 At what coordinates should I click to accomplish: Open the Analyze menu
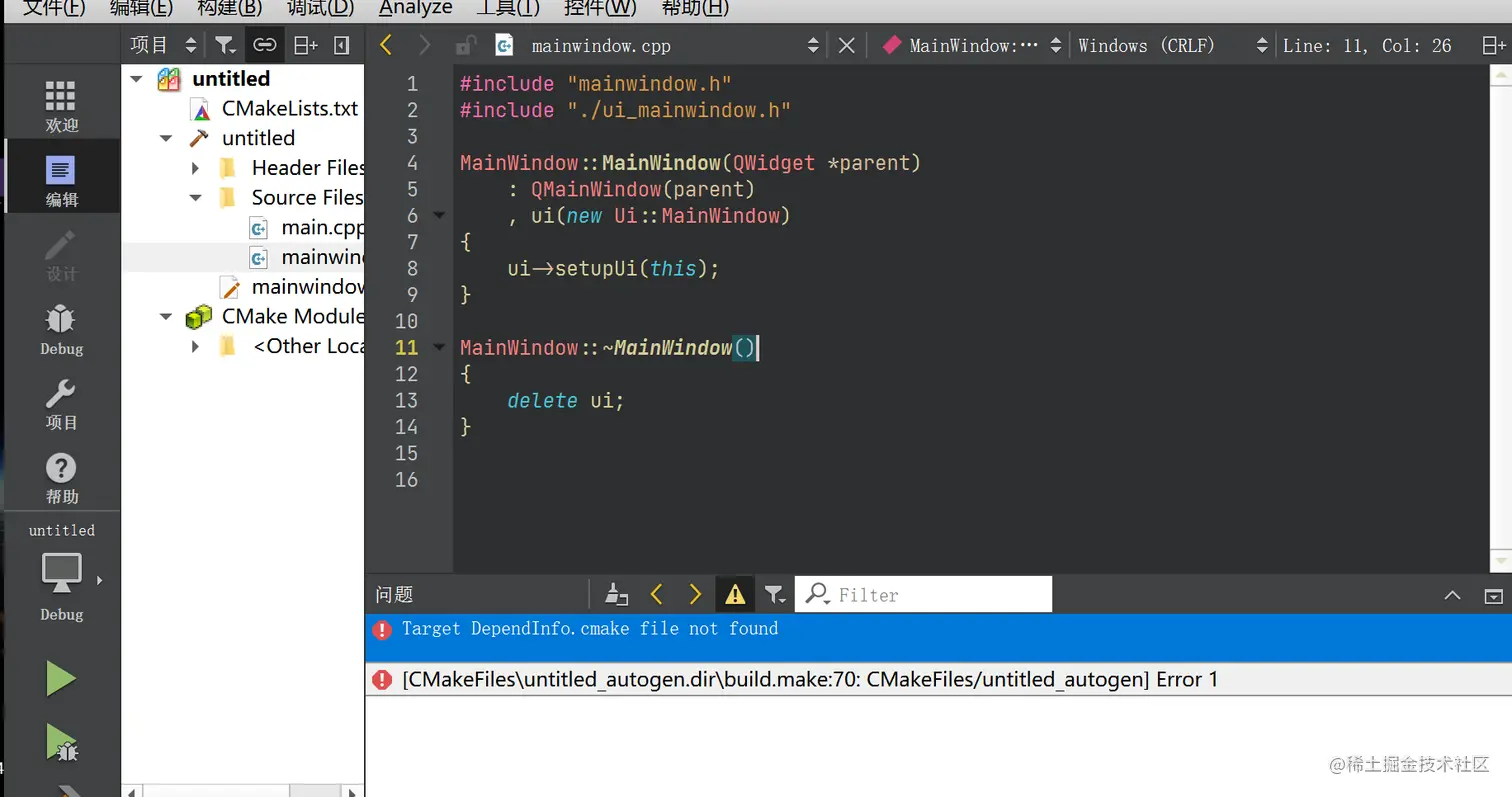click(415, 8)
